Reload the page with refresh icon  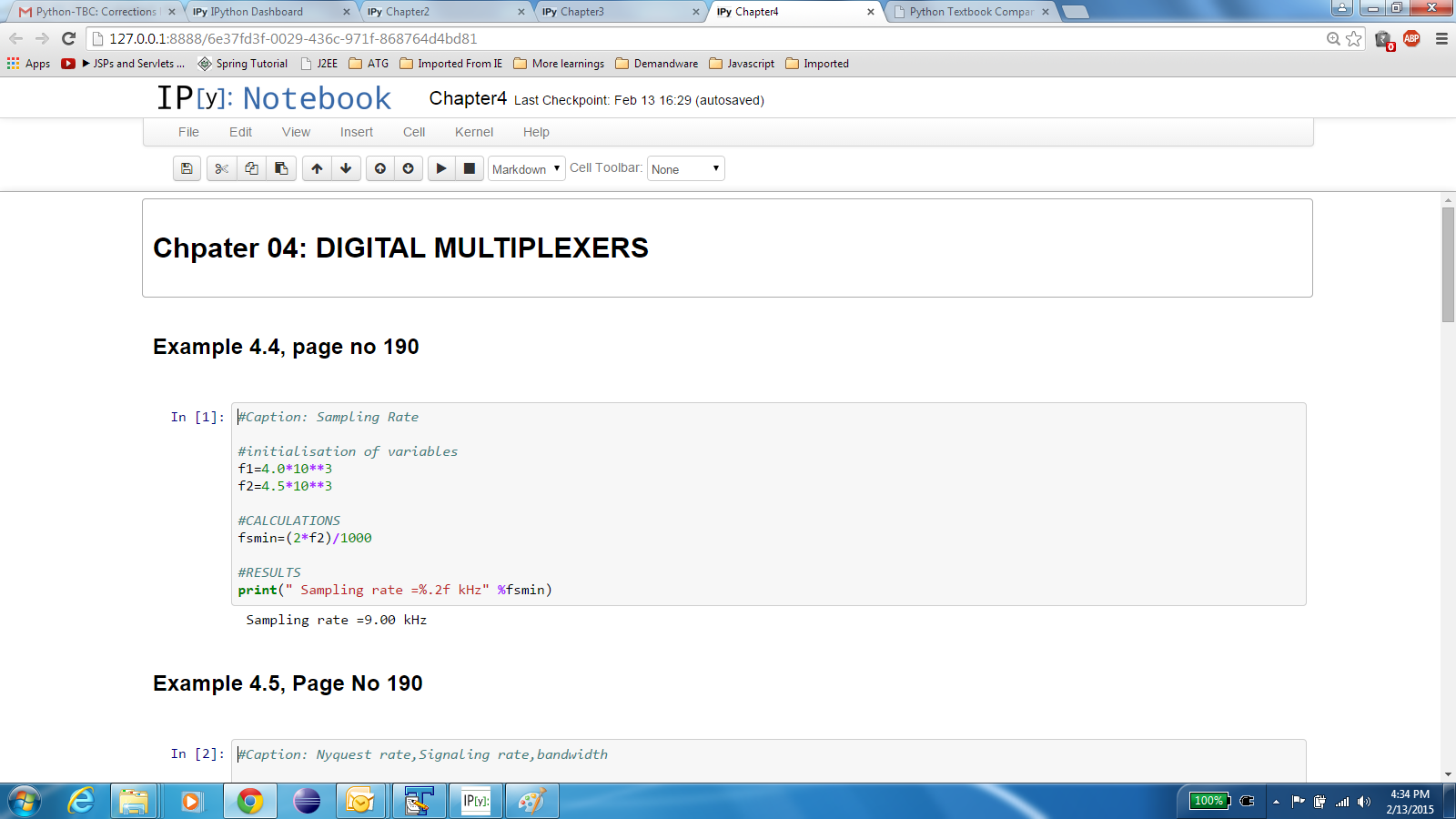tap(68, 38)
